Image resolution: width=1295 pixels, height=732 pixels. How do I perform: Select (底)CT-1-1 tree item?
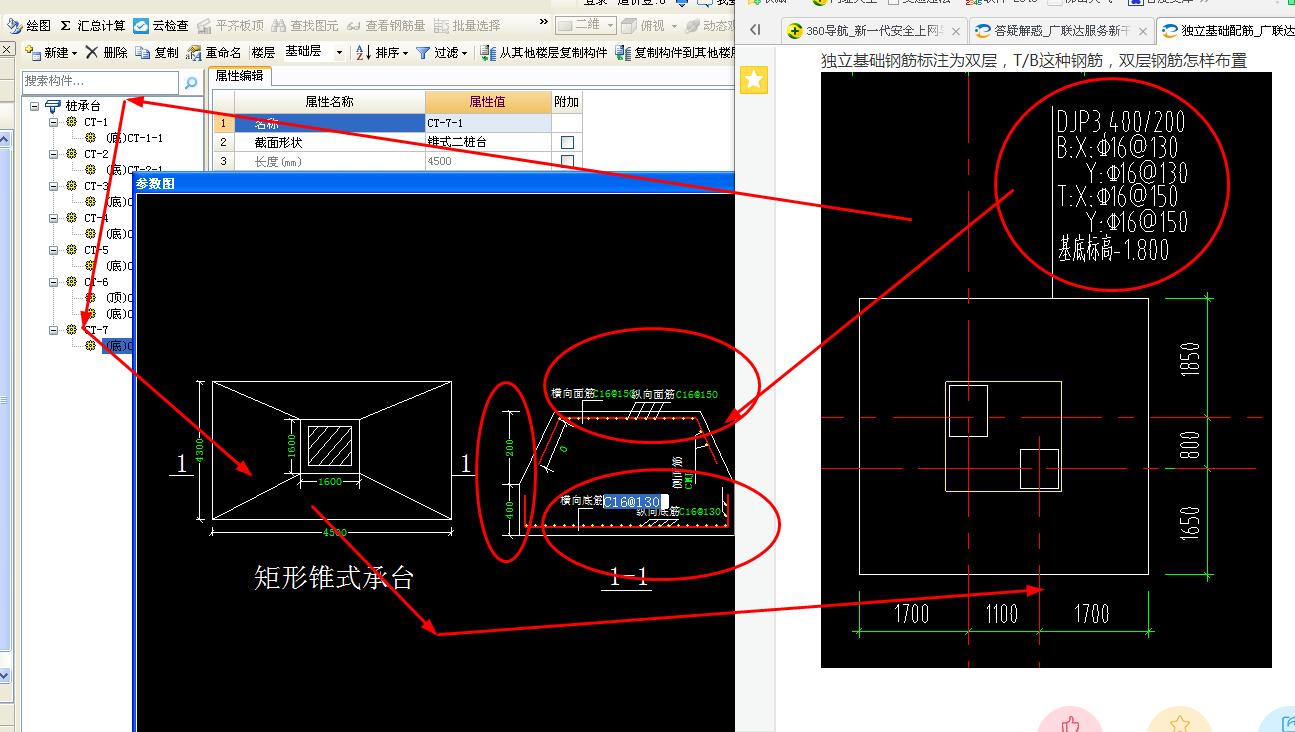click(x=134, y=138)
